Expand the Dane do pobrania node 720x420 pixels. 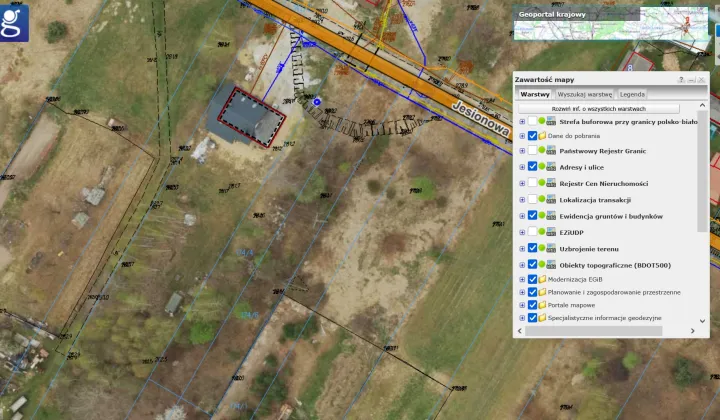coord(522,136)
